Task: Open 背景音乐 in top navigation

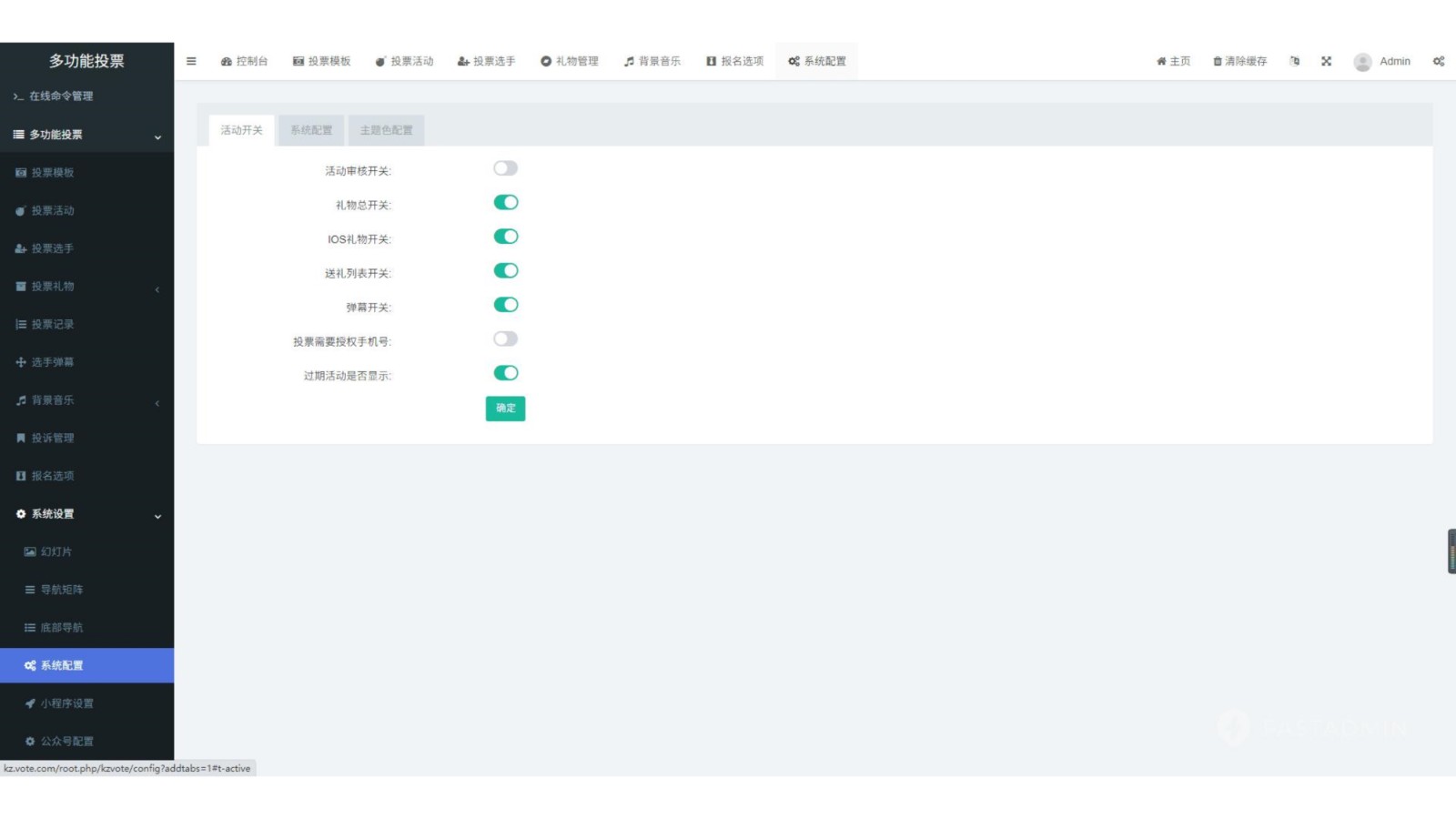Action: coord(652,61)
